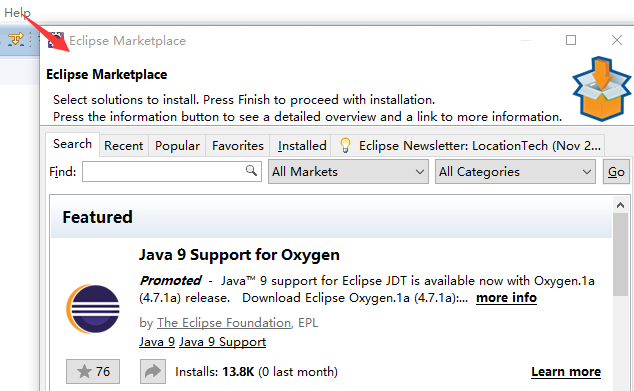The image size is (634, 391).
Task: Switch to the Recent tab
Action: [x=124, y=146]
